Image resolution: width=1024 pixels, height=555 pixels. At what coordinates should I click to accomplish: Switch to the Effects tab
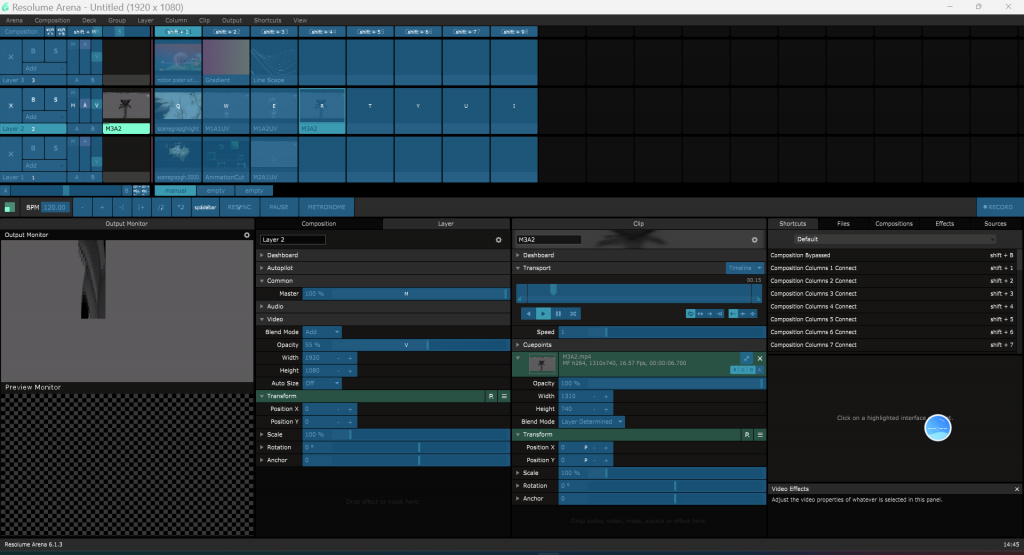(944, 224)
